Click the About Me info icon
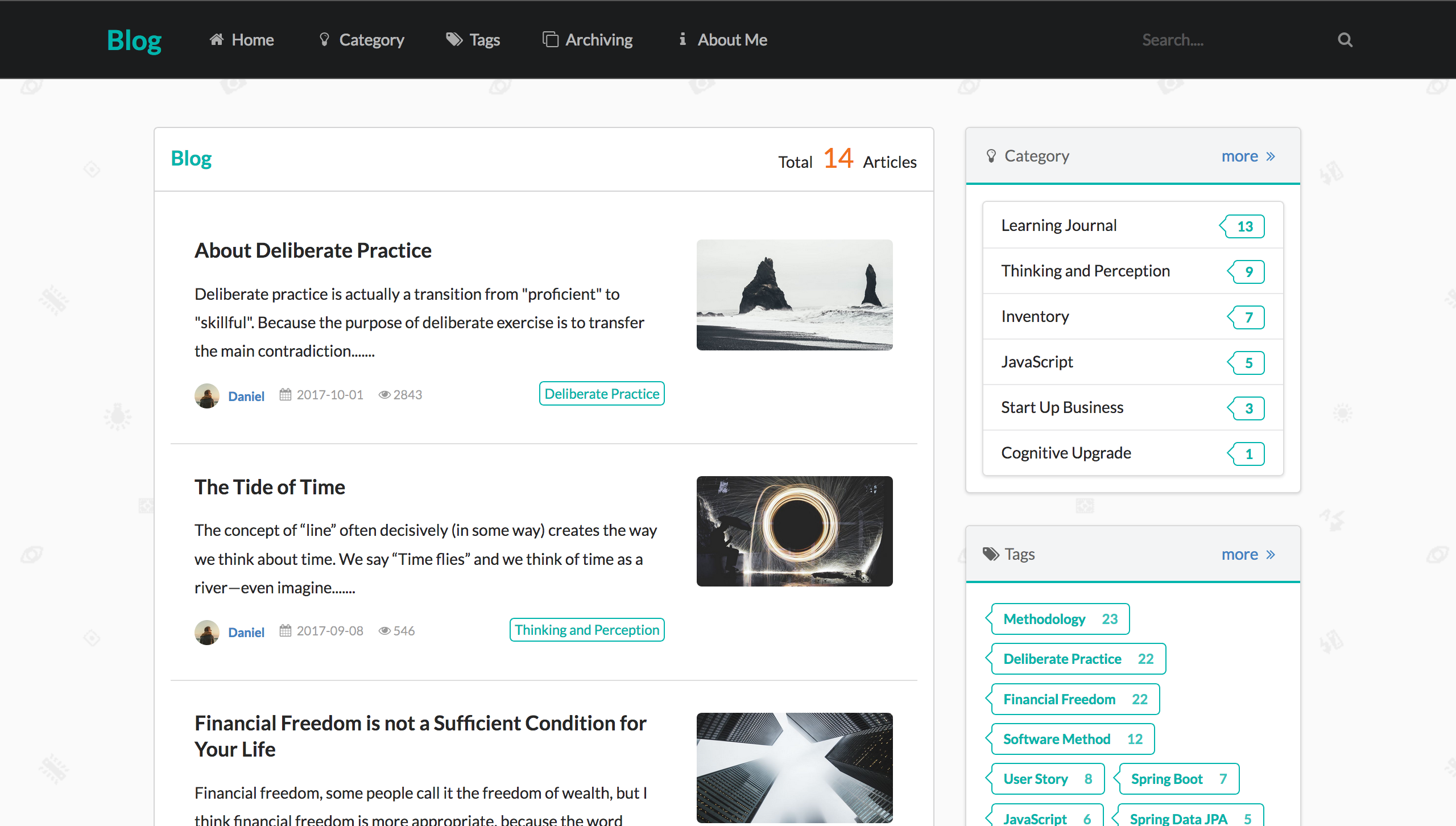The height and width of the screenshot is (826, 1456). (682, 40)
